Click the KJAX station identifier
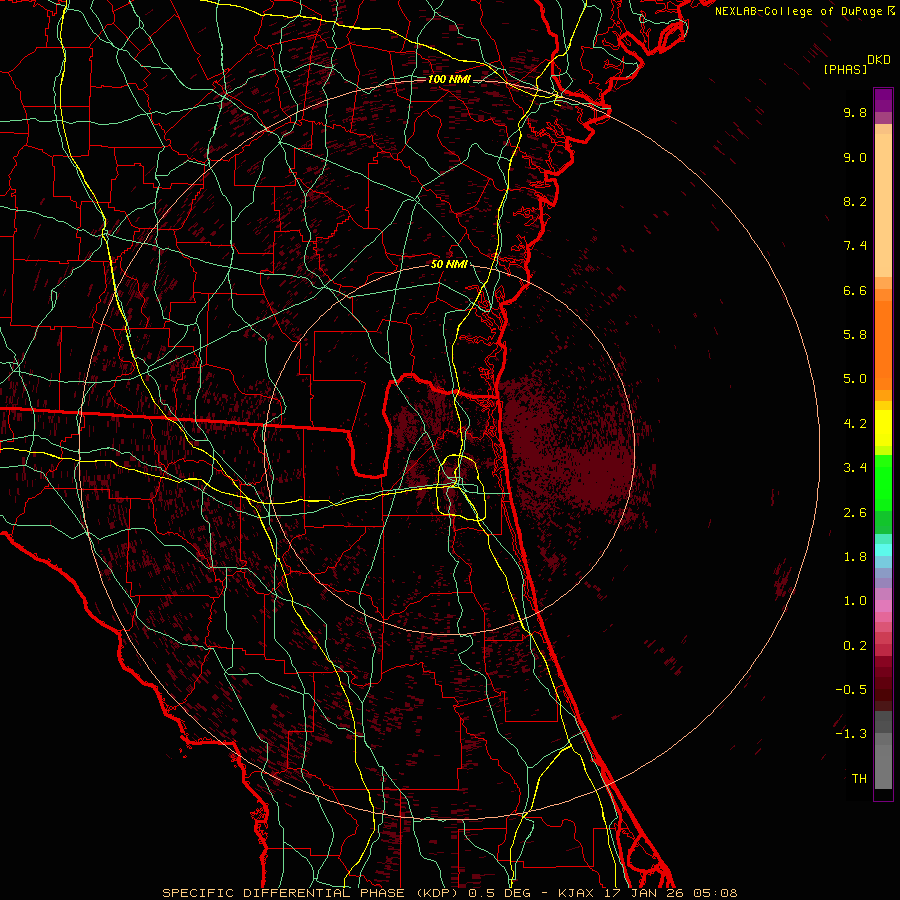Screen dimensions: 900x900 point(577,893)
